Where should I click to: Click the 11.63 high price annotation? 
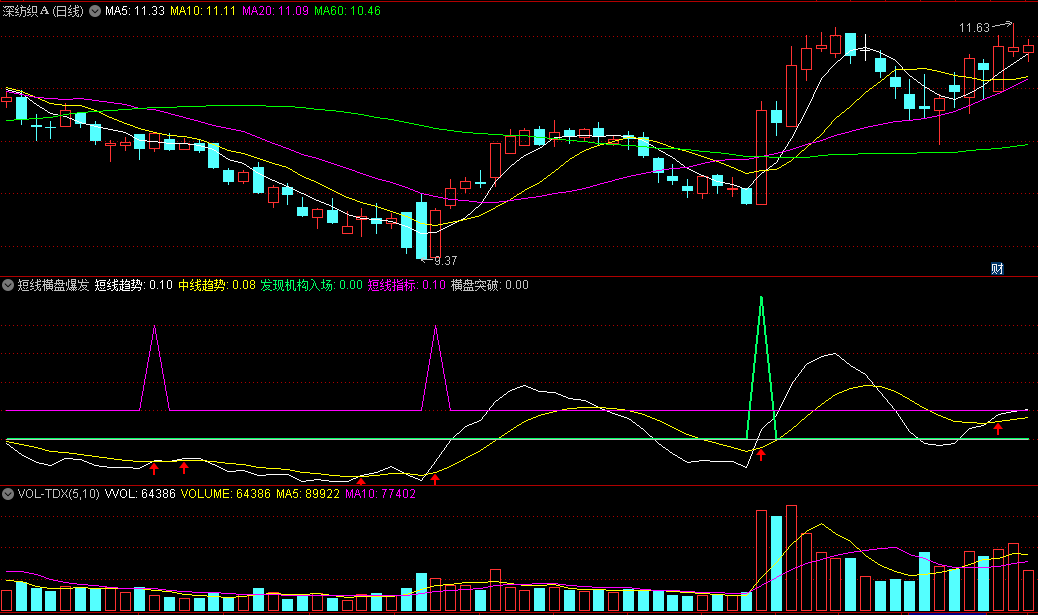974,28
